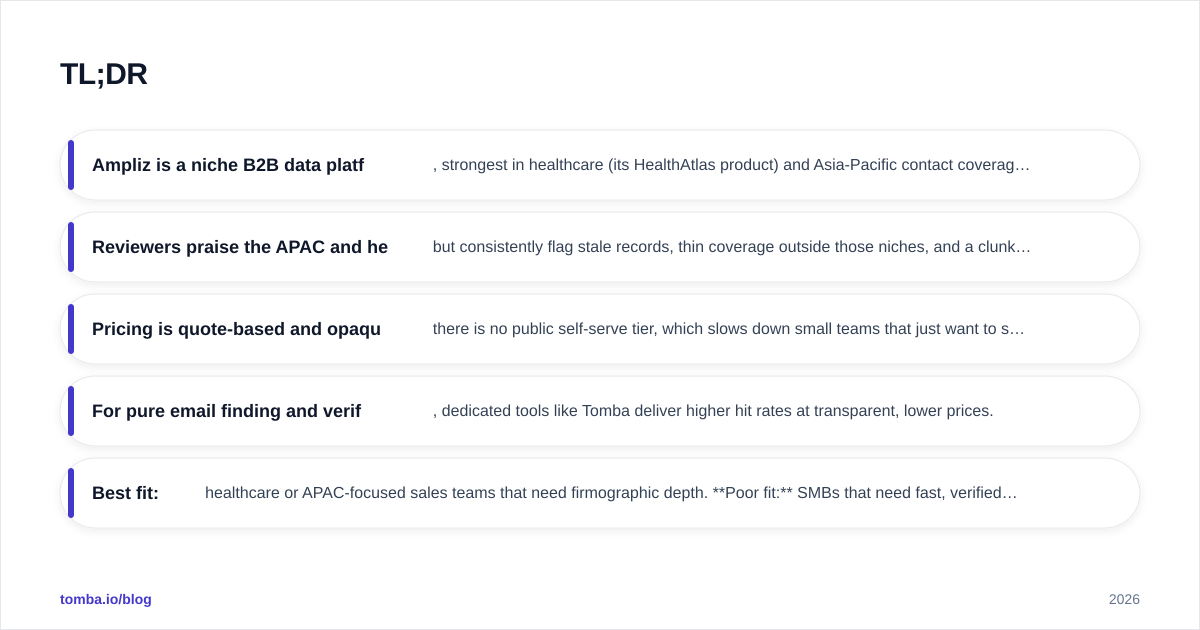1200x630 pixels.
Task: Click the HealthAtlas and Asia-Pacific description text
Action: coord(731,165)
